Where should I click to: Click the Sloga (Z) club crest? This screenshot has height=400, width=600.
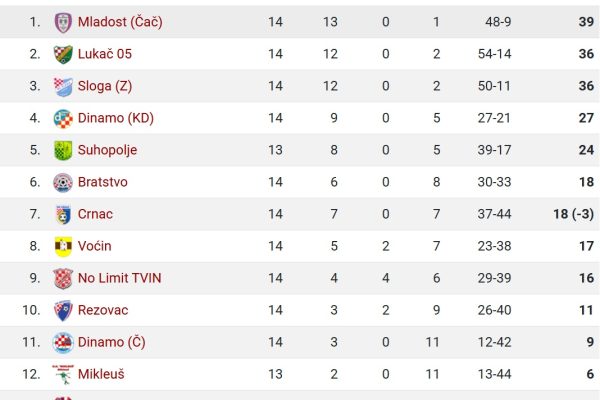coord(63,87)
